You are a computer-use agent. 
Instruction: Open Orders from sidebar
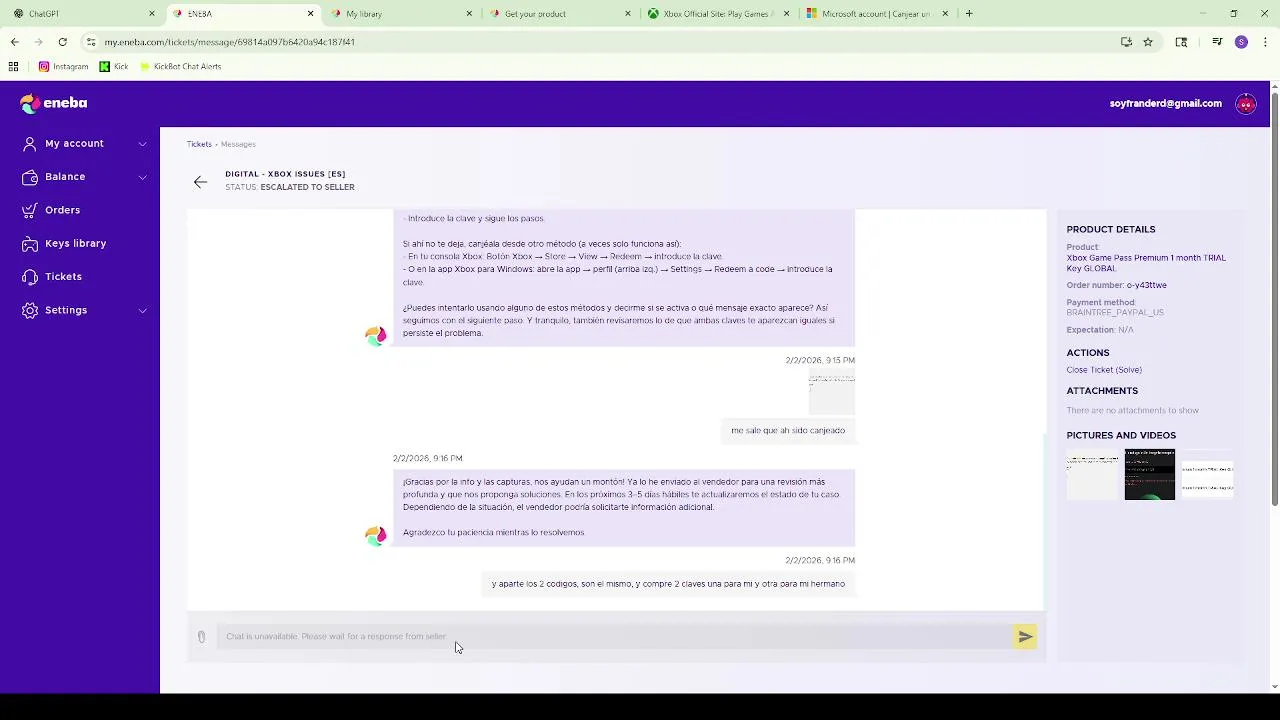[x=62, y=210]
